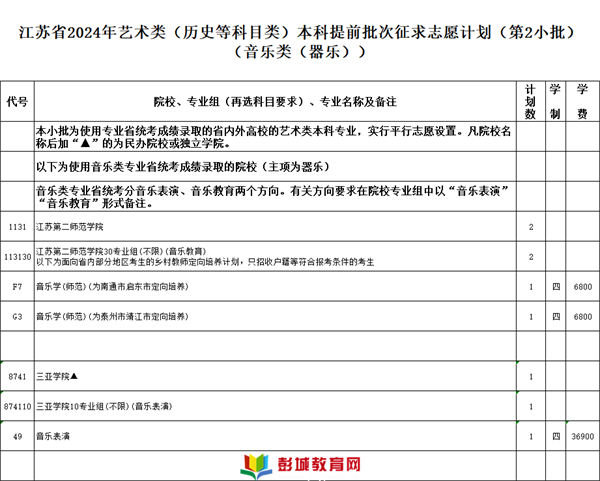Click the 三亚学院10专业组 row text
This screenshot has height=481, width=600.
click(x=104, y=406)
